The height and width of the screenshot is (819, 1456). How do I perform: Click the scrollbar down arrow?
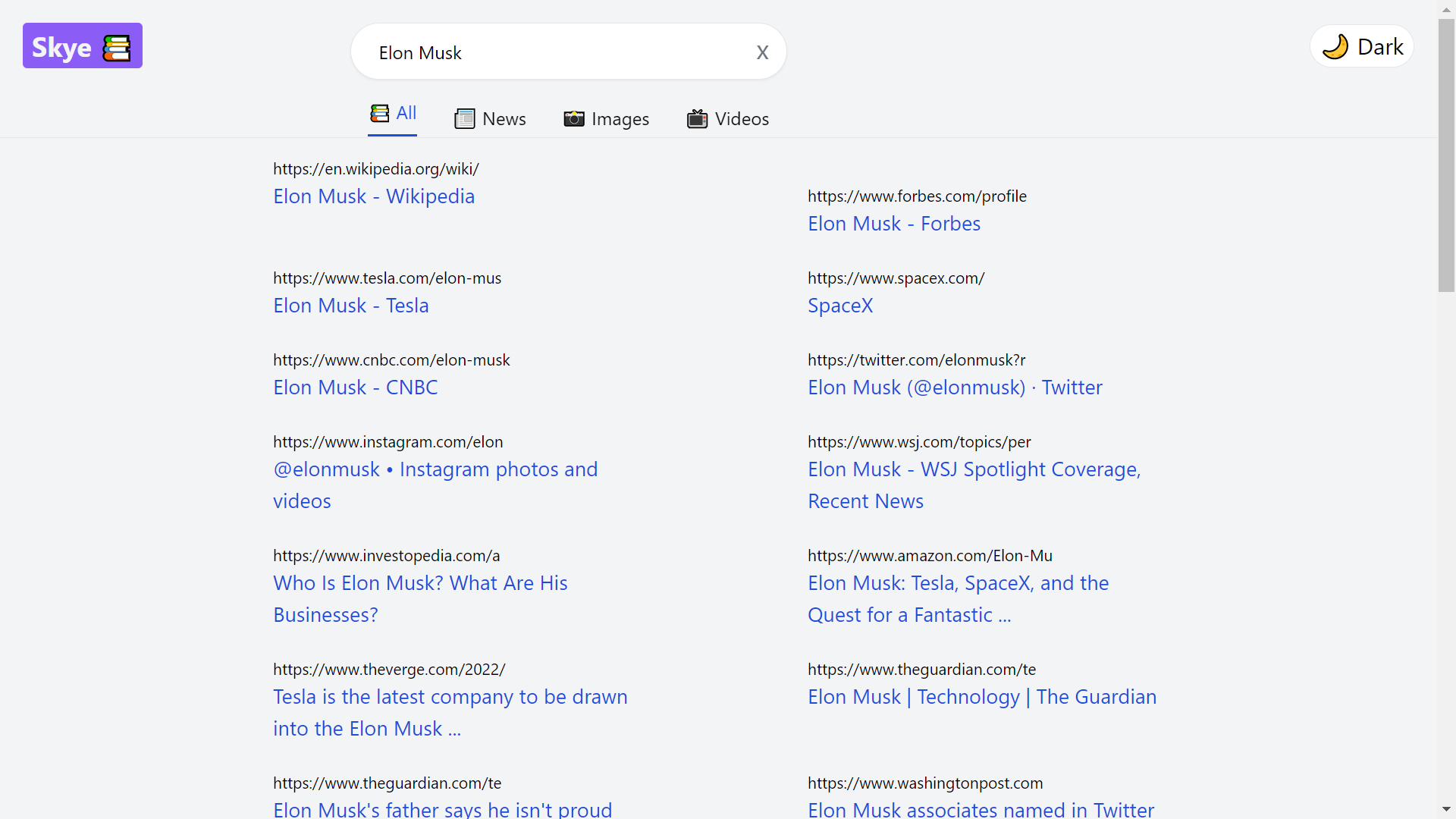click(x=1446, y=810)
